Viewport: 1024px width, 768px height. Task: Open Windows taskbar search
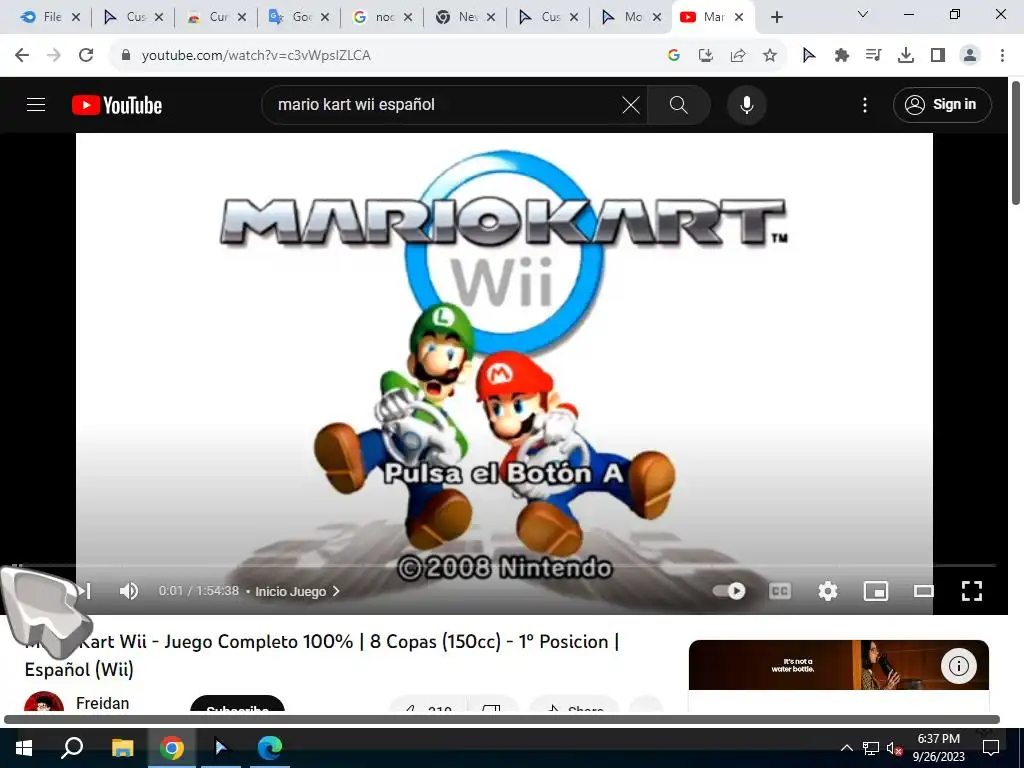click(x=72, y=748)
